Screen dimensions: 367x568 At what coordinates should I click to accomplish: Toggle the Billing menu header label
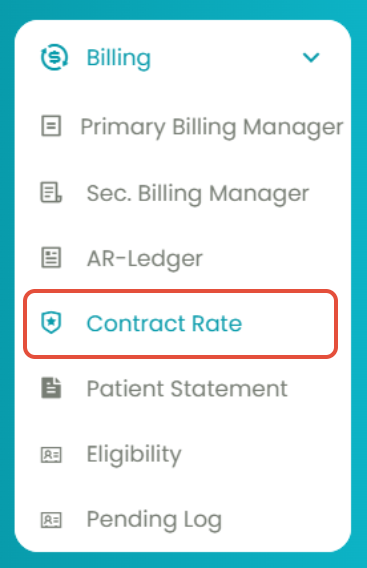pos(118,58)
